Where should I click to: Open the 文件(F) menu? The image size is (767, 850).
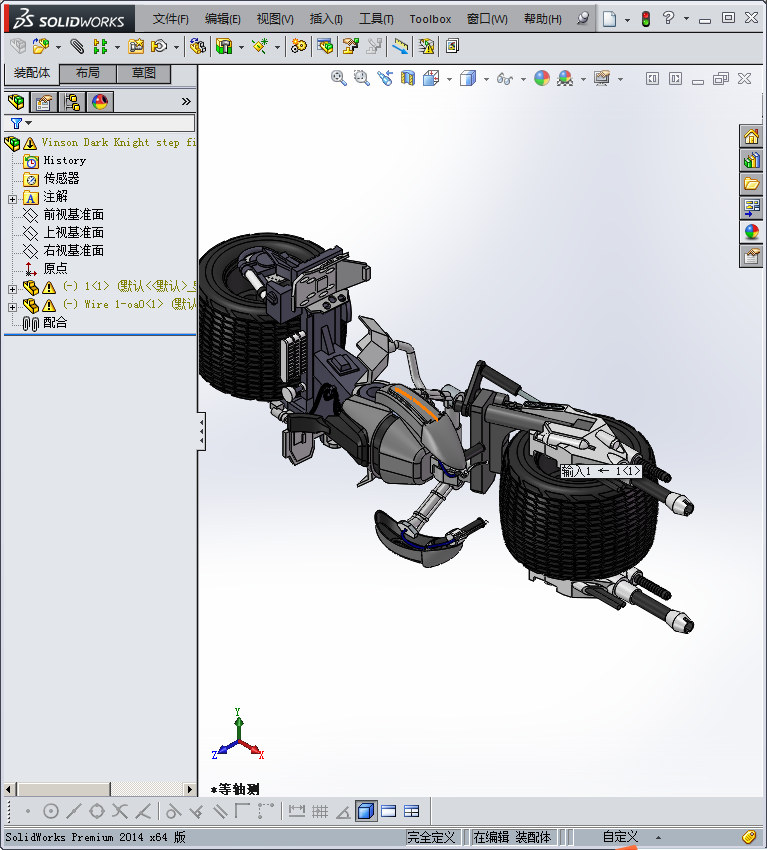[x=170, y=19]
